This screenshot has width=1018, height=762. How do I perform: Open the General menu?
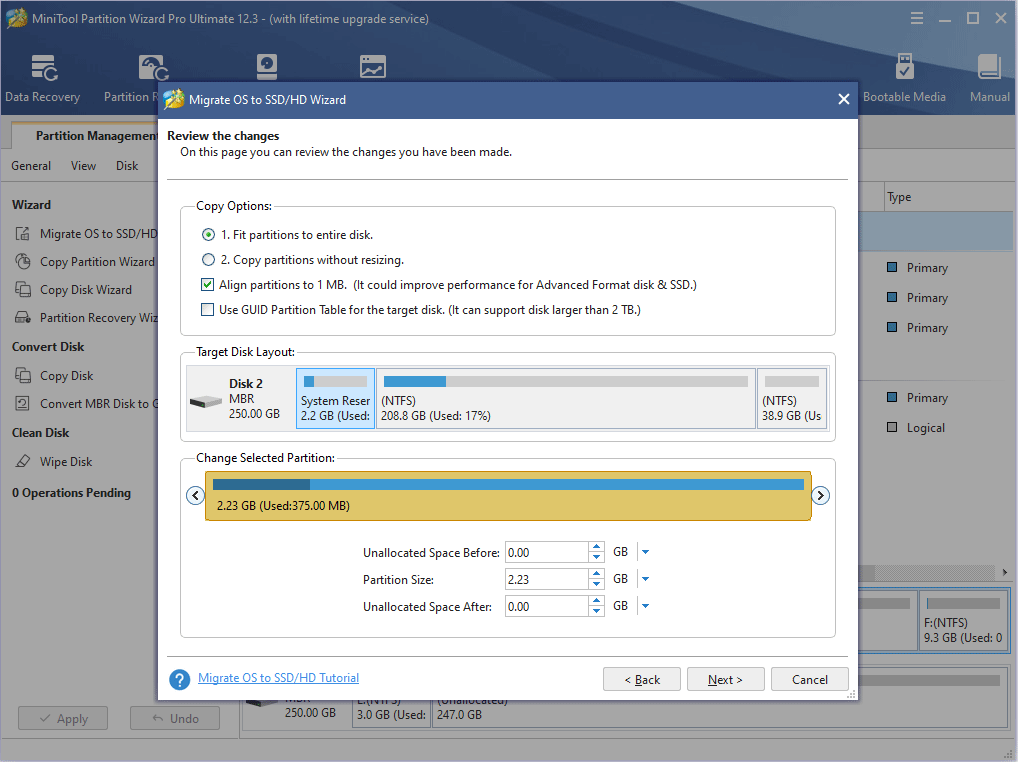point(31,166)
